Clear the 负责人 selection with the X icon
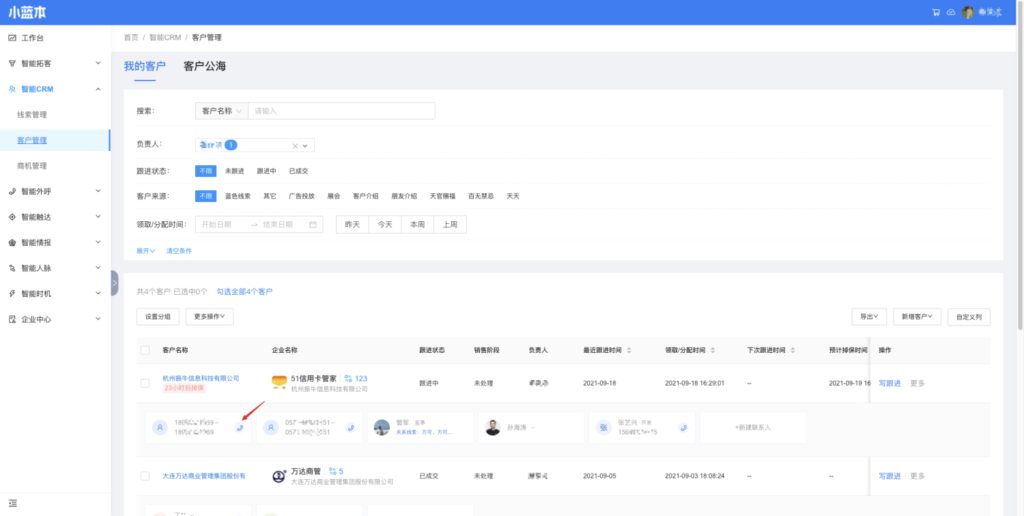The width and height of the screenshot is (1024, 516). pyautogui.click(x=295, y=145)
